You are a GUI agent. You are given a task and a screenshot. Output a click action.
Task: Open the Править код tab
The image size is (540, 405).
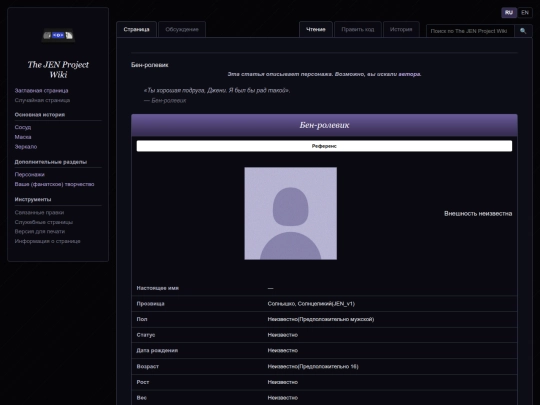[358, 29]
